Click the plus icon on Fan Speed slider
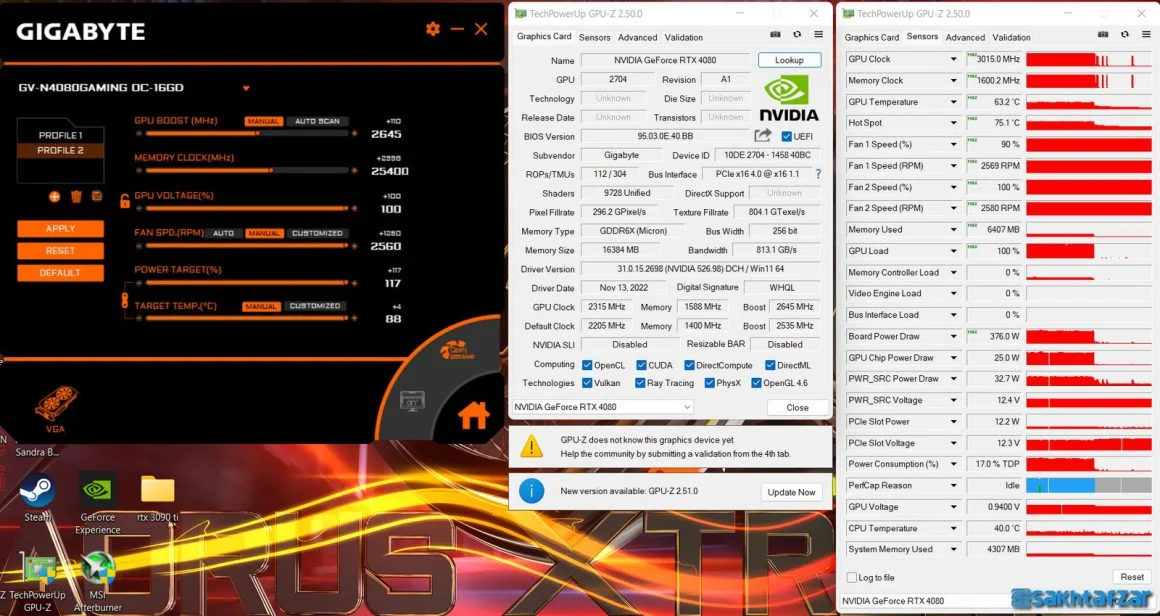Image resolution: width=1160 pixels, height=616 pixels. tap(354, 246)
